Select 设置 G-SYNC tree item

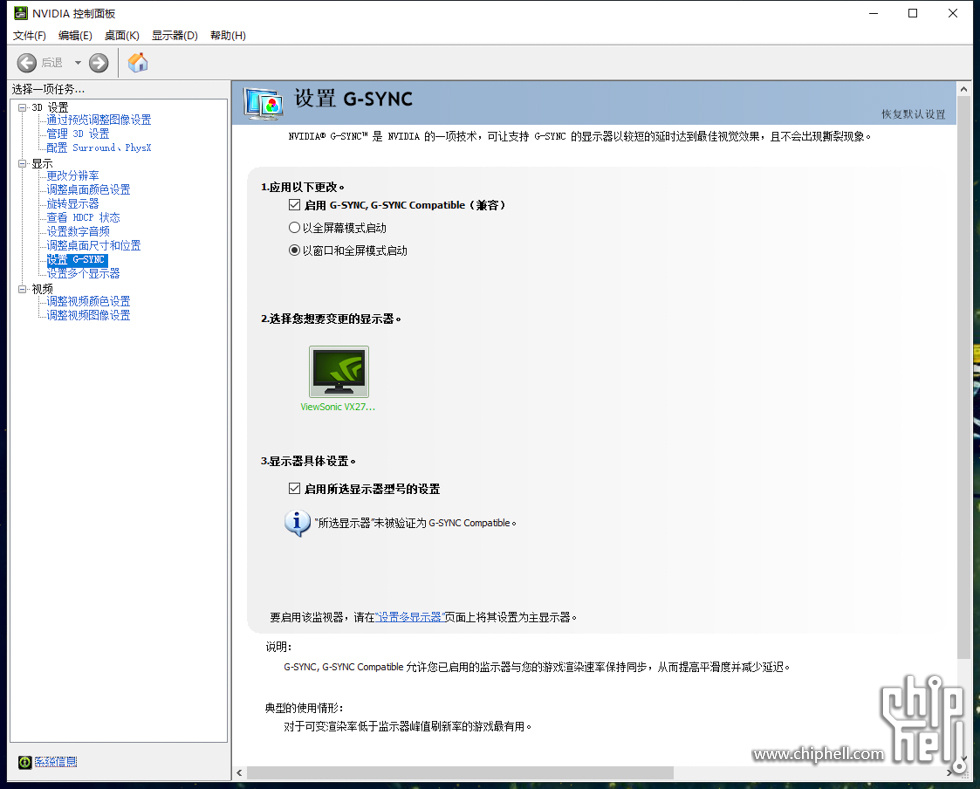(77, 259)
